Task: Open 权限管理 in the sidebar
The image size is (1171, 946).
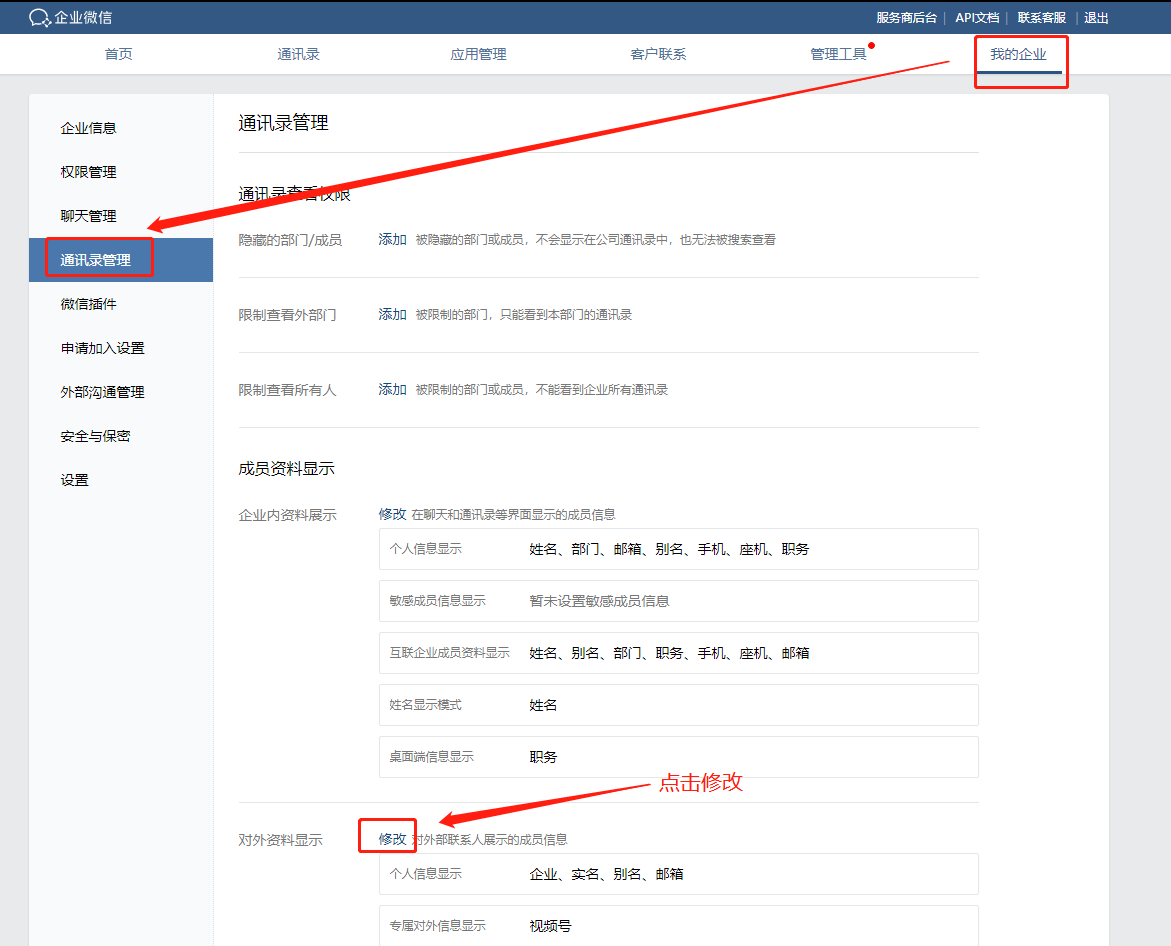Action: tap(88, 172)
